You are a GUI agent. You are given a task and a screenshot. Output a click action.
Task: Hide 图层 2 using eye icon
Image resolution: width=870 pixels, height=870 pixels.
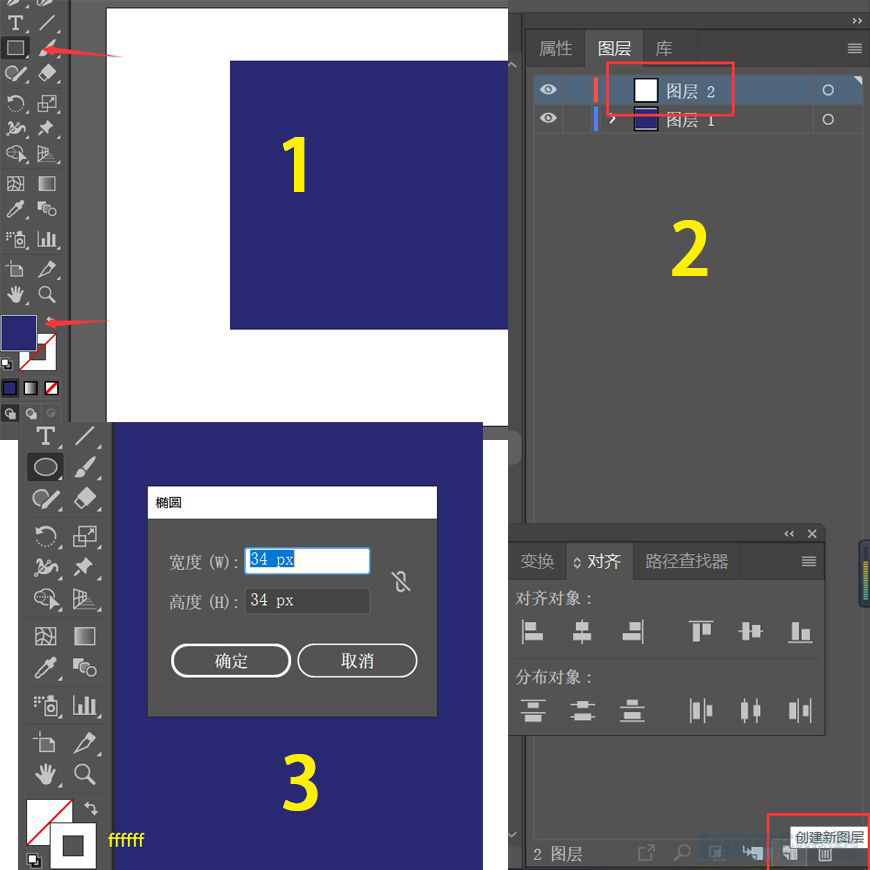(x=547, y=90)
